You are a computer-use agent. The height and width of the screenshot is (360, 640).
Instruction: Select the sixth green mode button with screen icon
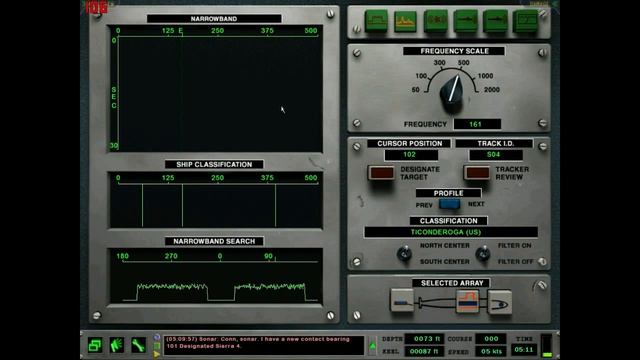(x=525, y=21)
